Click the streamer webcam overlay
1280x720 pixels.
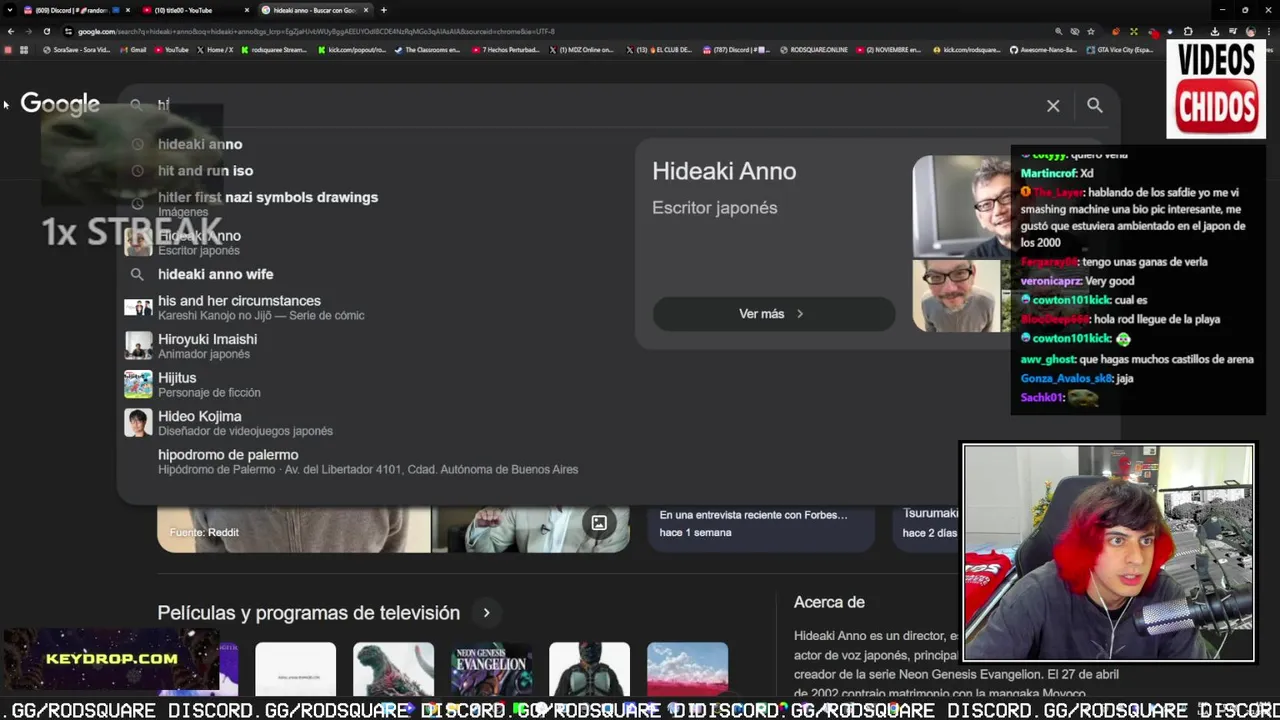pyautogui.click(x=1107, y=553)
